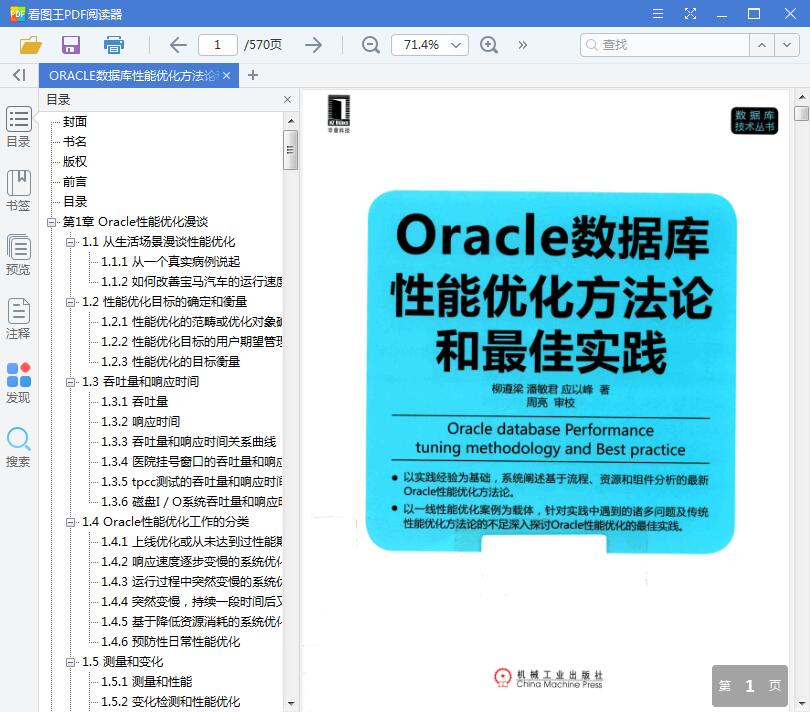This screenshot has height=712, width=810.
Task: Click the document view scrollbar thumb
Action: [802, 113]
